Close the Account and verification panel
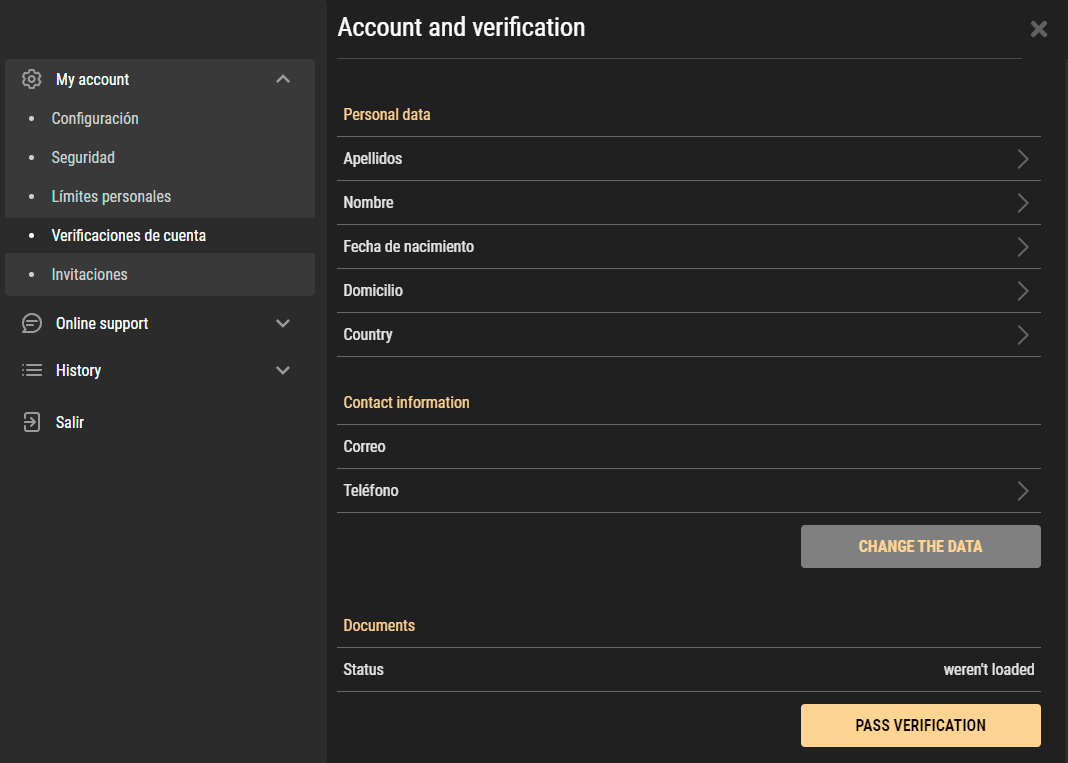 click(x=1039, y=29)
